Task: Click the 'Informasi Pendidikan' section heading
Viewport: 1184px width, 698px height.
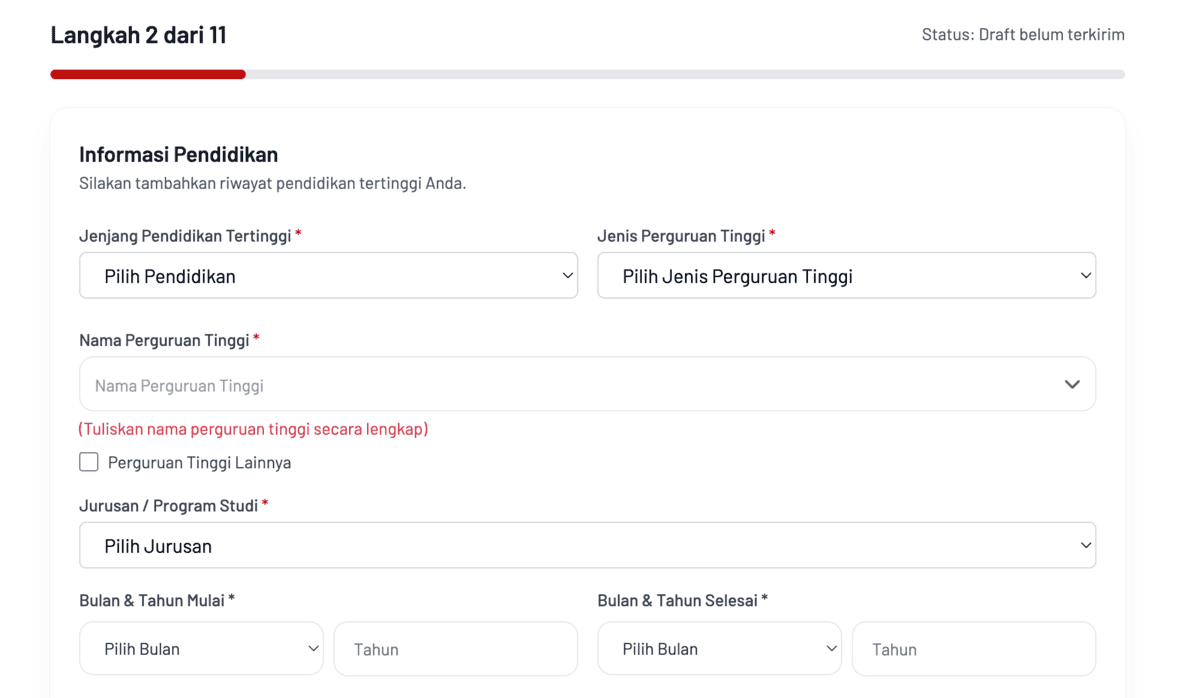Action: 178,154
